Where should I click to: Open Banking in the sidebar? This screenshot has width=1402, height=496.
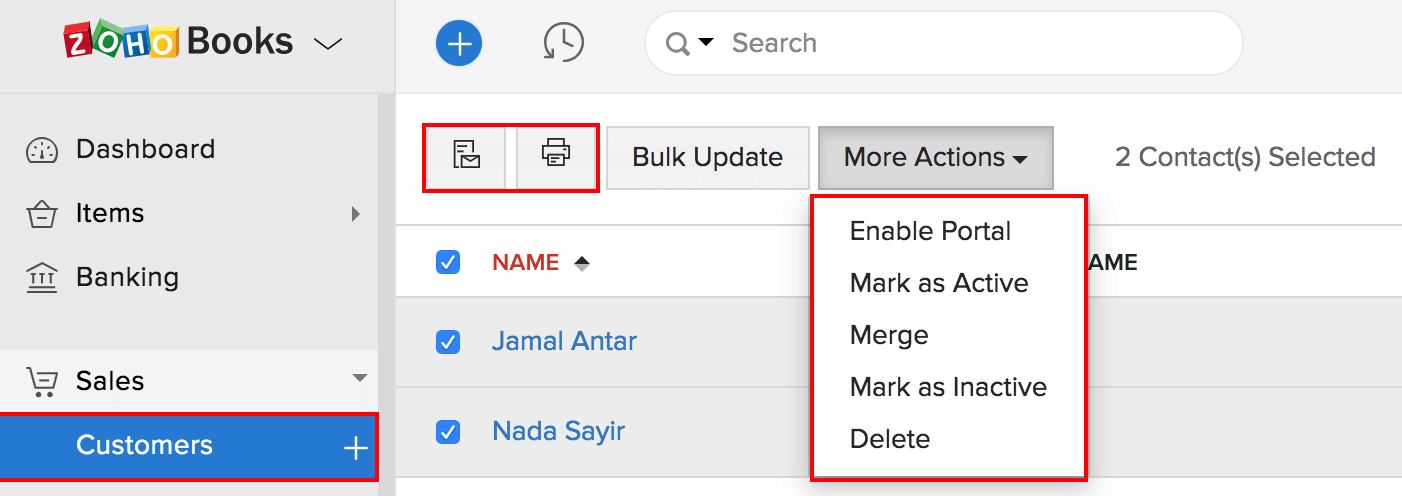click(x=127, y=277)
